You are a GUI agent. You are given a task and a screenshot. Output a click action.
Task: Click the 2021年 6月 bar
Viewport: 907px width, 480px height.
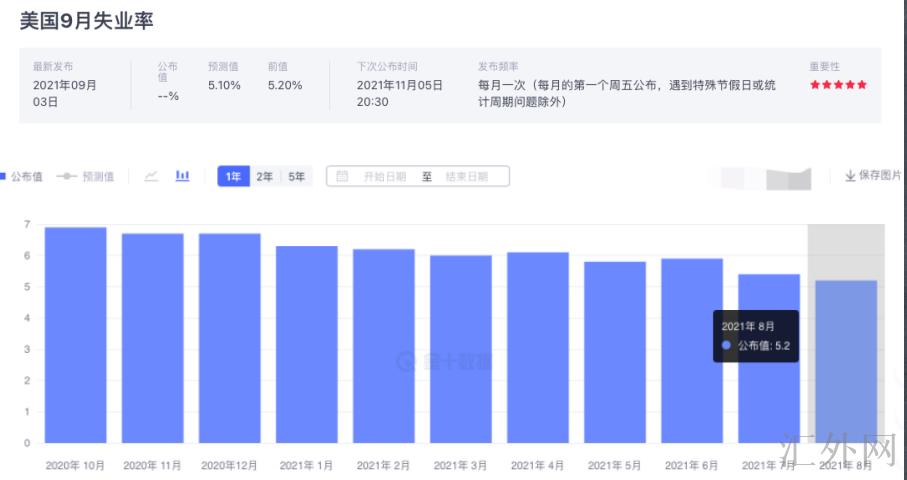(692, 350)
